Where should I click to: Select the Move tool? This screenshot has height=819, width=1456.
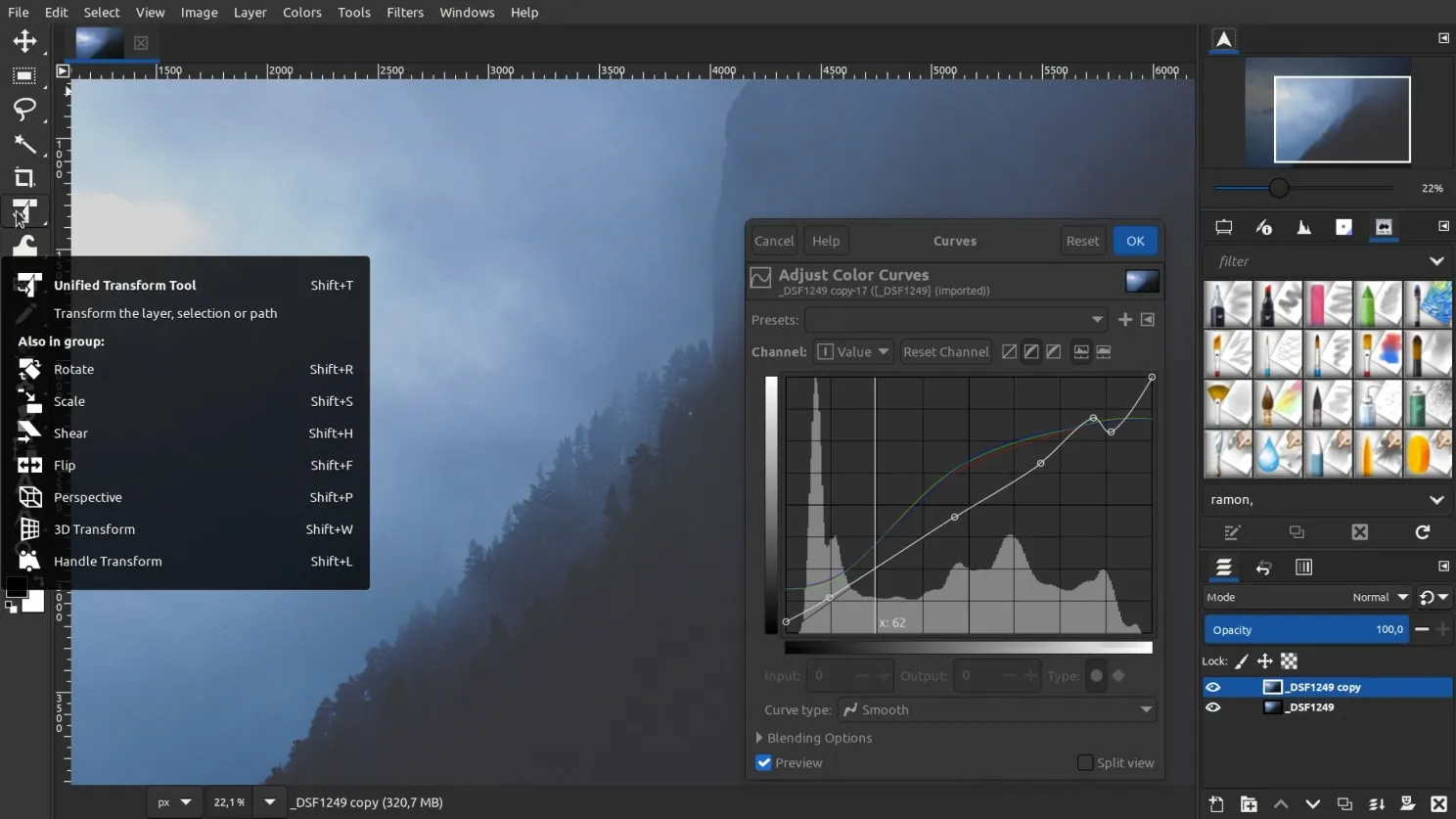tap(24, 42)
